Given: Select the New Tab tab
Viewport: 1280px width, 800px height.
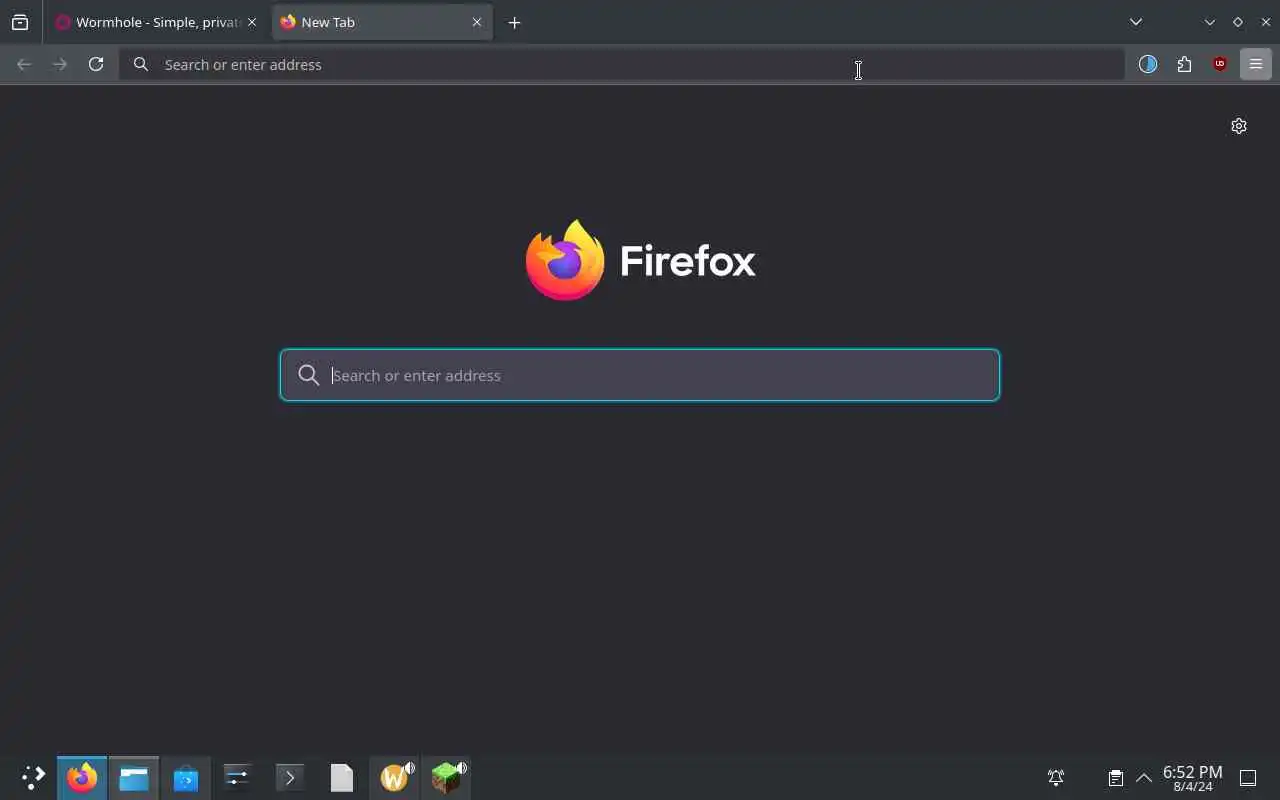Looking at the screenshot, I should (x=382, y=22).
